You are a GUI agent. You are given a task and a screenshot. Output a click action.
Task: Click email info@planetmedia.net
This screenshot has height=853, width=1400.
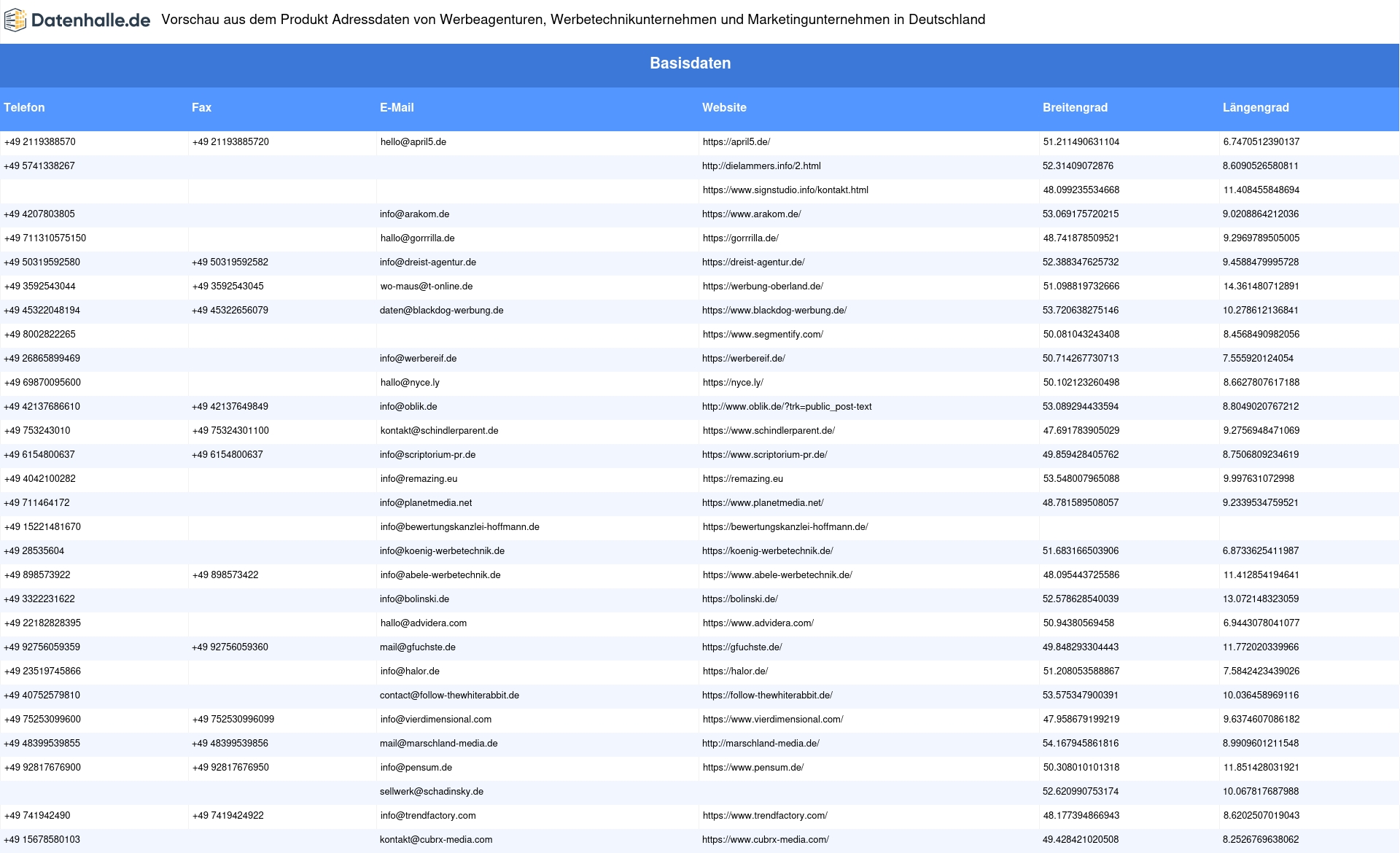click(426, 503)
